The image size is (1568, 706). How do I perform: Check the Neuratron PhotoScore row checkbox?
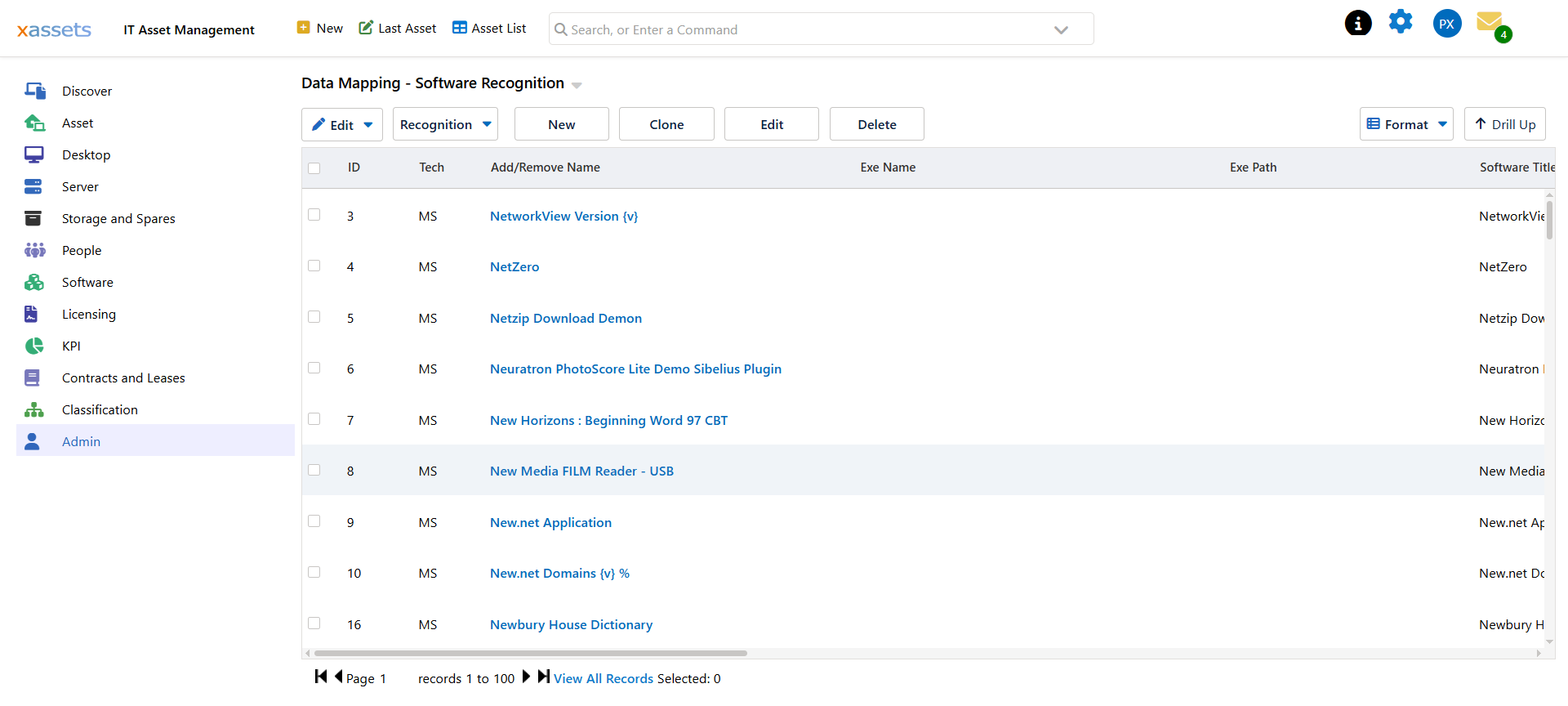[x=314, y=368]
